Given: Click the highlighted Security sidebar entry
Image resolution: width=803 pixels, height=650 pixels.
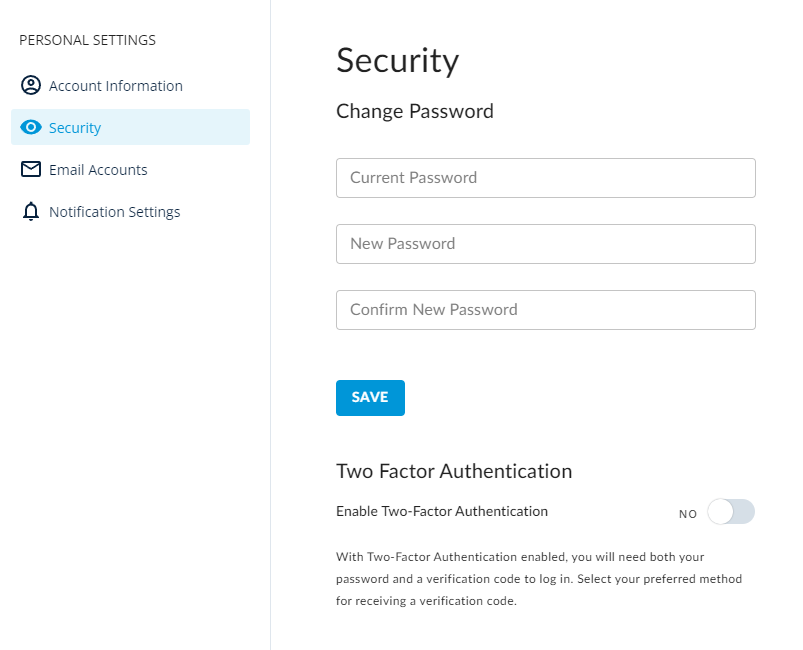Looking at the screenshot, I should (x=74, y=127).
